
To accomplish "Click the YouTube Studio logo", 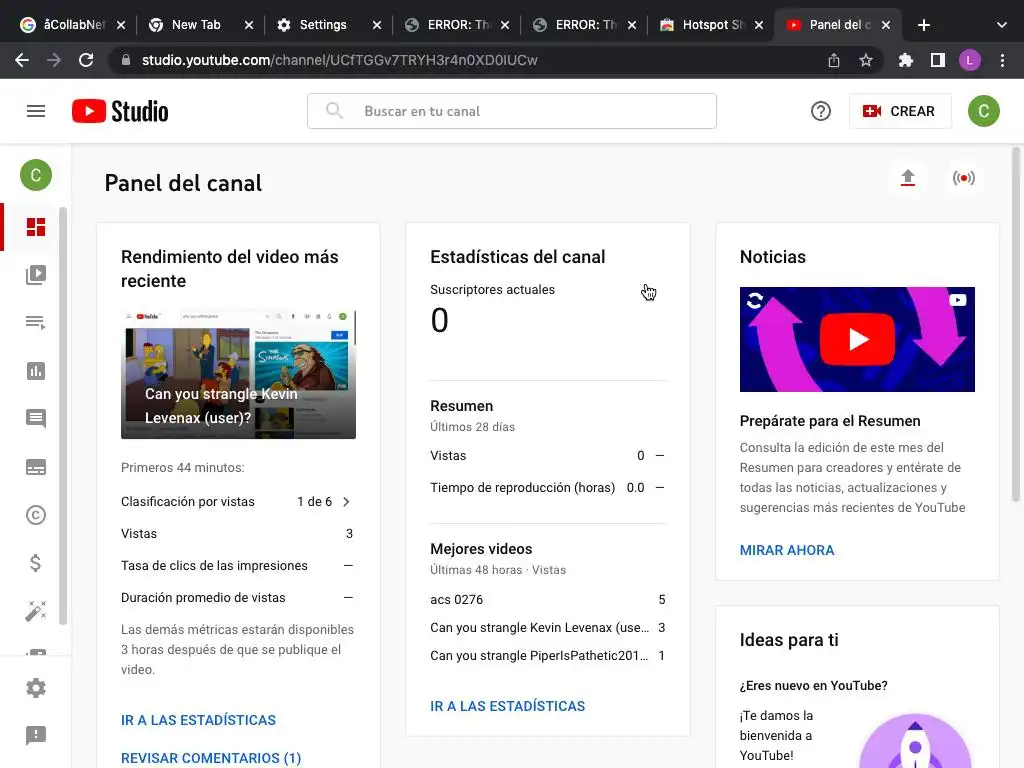I will click(x=120, y=112).
